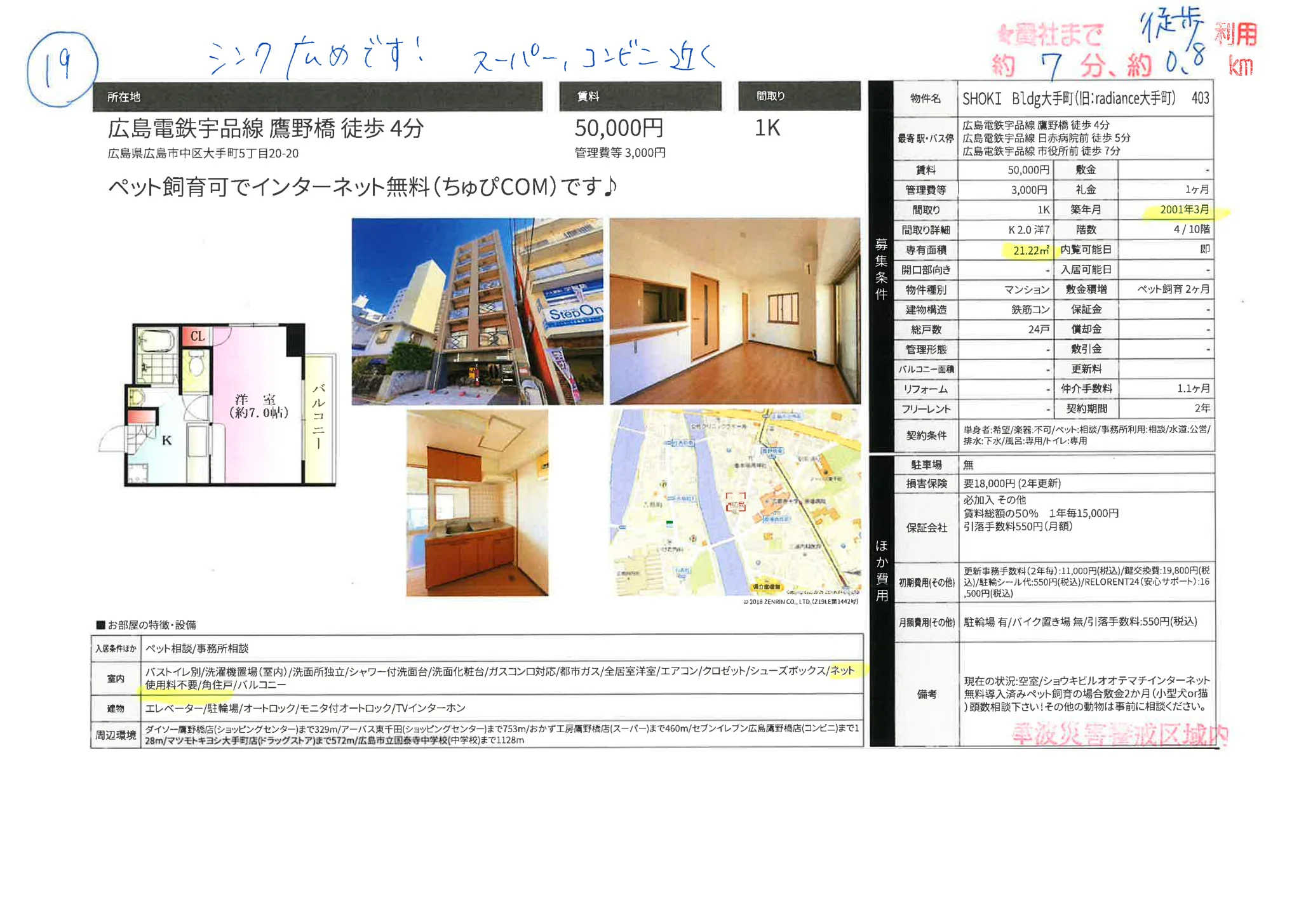Click the headline text 広島電鉄宇品線 鷹野橋 徒歩 4分
Viewport: 1306px width, 924px height.
click(266, 129)
